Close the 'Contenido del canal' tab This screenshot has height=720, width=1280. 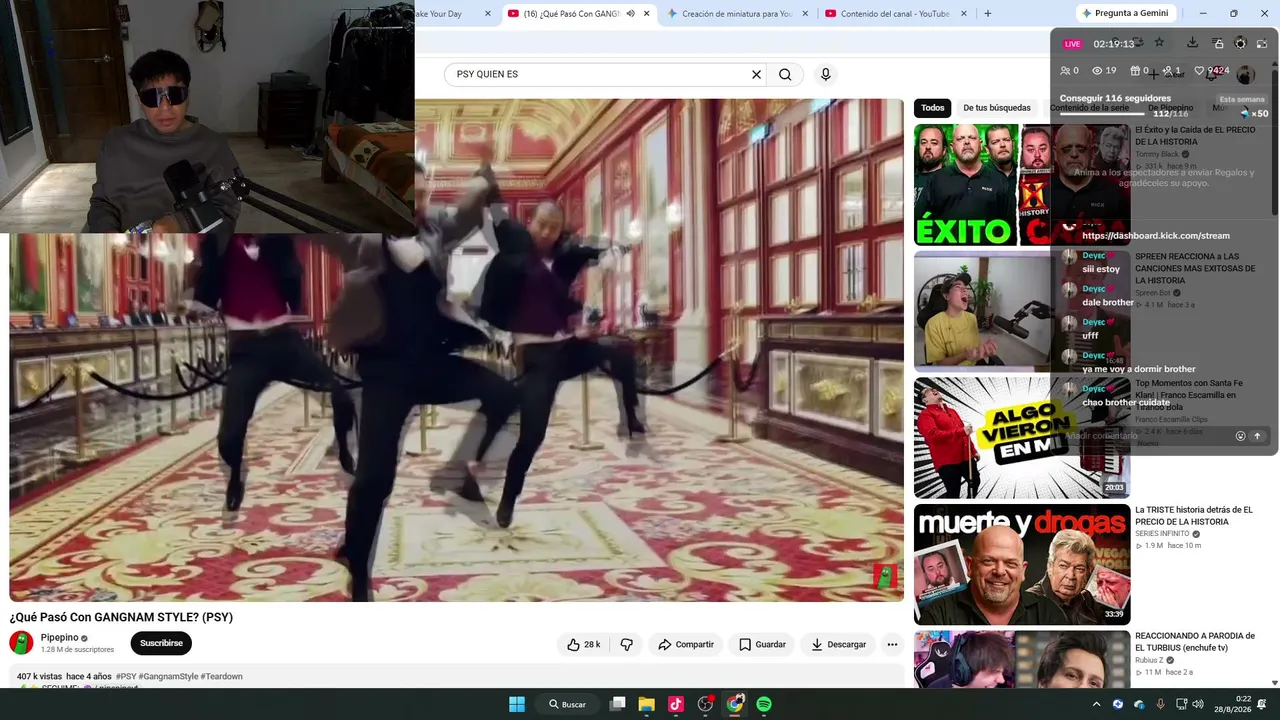point(964,14)
